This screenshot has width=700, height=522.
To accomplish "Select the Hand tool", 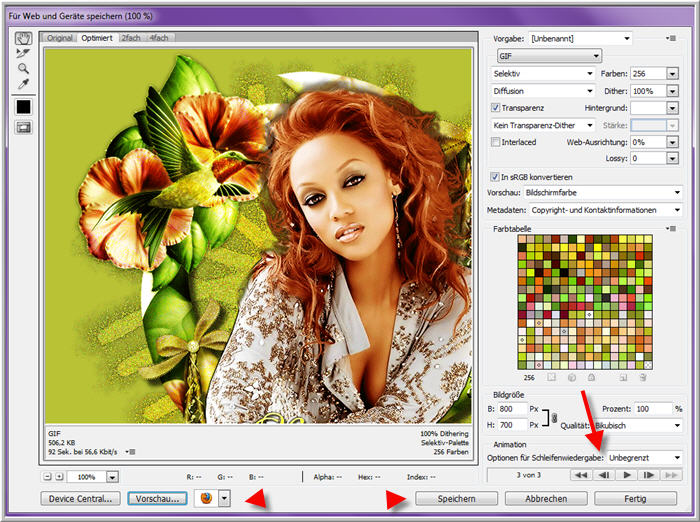I will (x=23, y=38).
